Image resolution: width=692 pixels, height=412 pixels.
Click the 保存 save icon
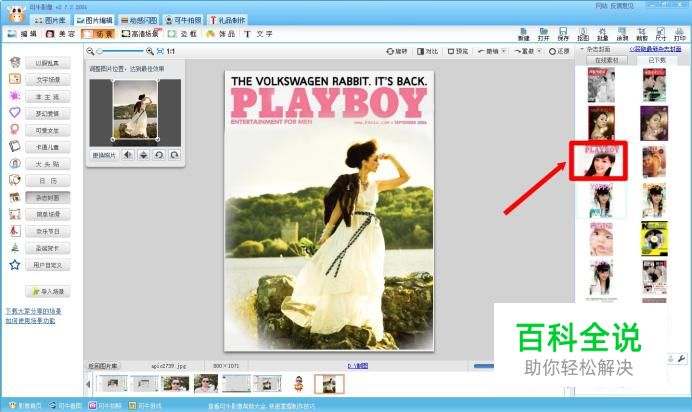coord(563,34)
